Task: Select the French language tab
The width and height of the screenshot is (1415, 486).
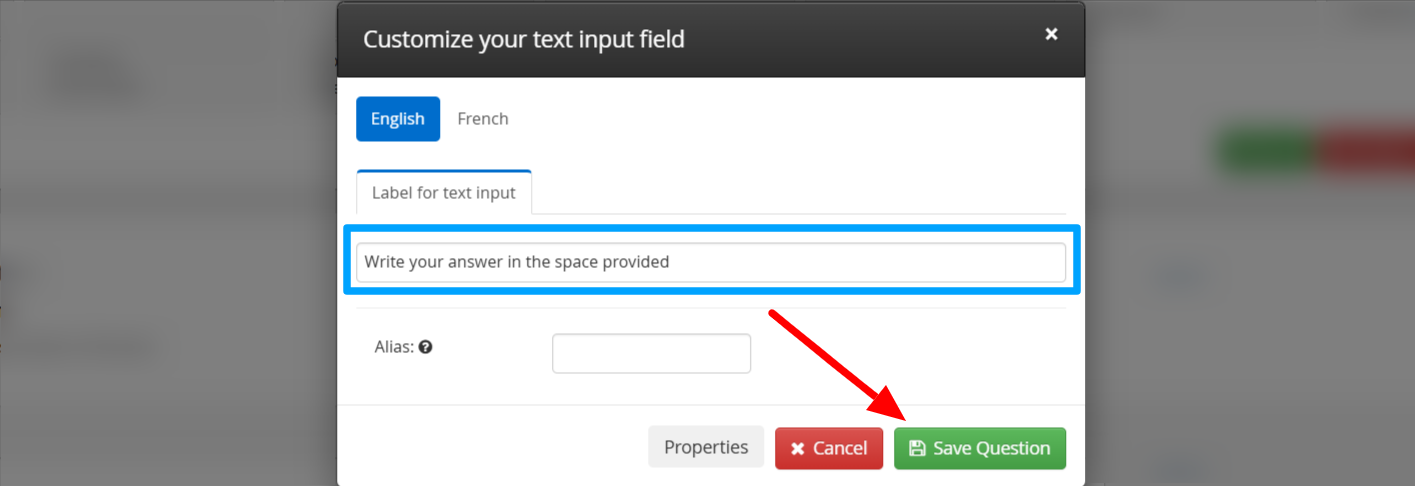Action: 483,119
